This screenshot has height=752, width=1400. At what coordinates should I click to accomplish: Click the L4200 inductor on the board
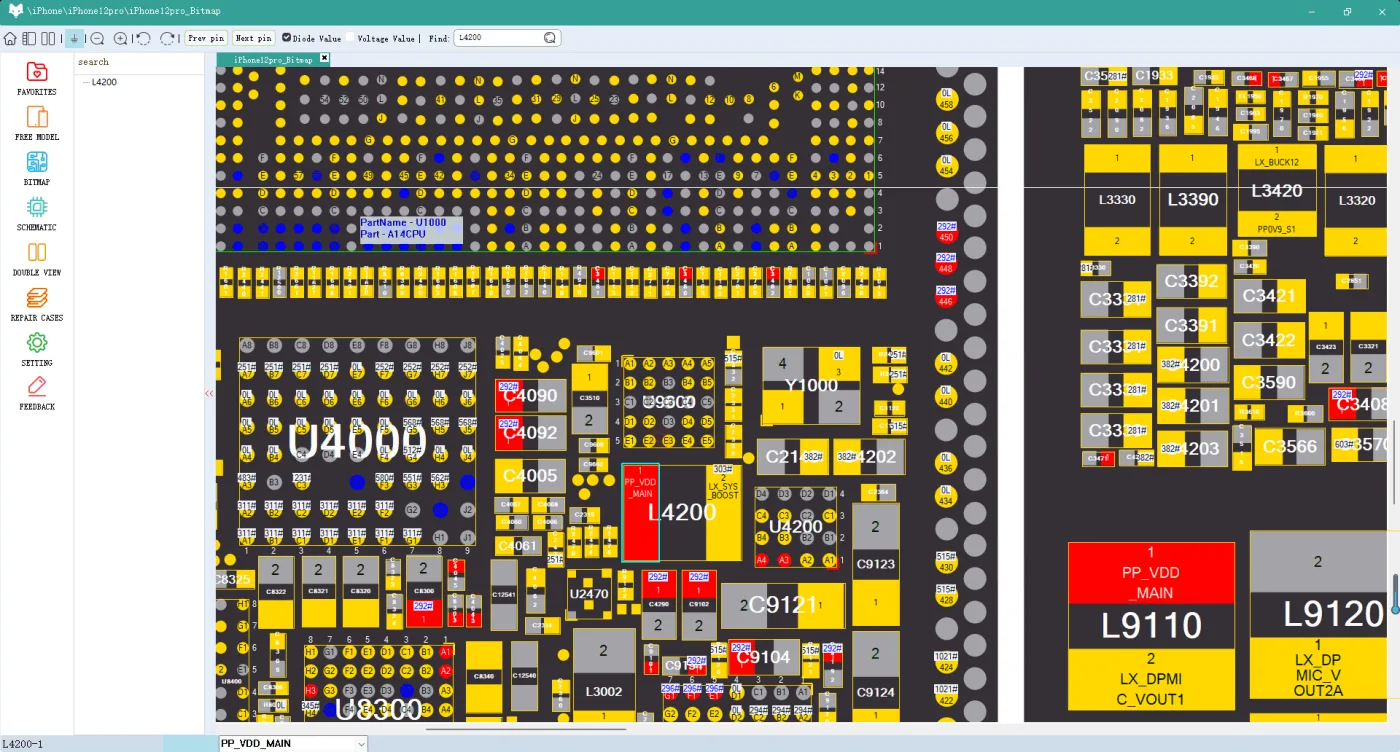681,512
